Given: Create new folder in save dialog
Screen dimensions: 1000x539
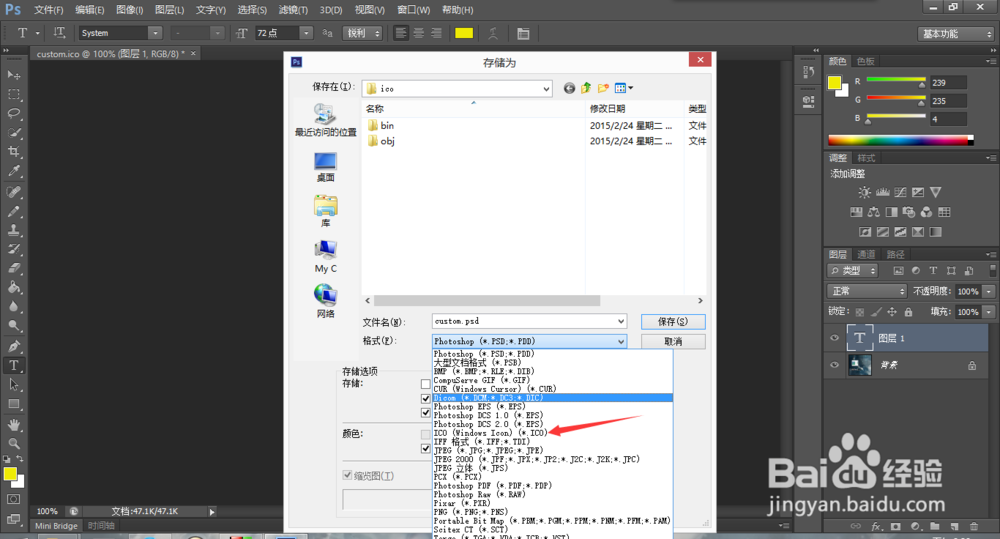Looking at the screenshot, I should 603,88.
